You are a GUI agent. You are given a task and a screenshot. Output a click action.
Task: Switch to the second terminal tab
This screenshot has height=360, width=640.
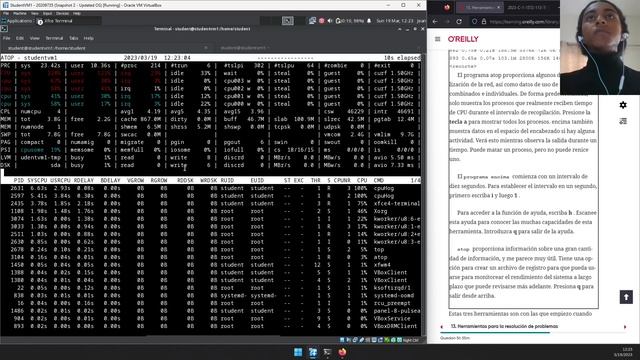244,48
